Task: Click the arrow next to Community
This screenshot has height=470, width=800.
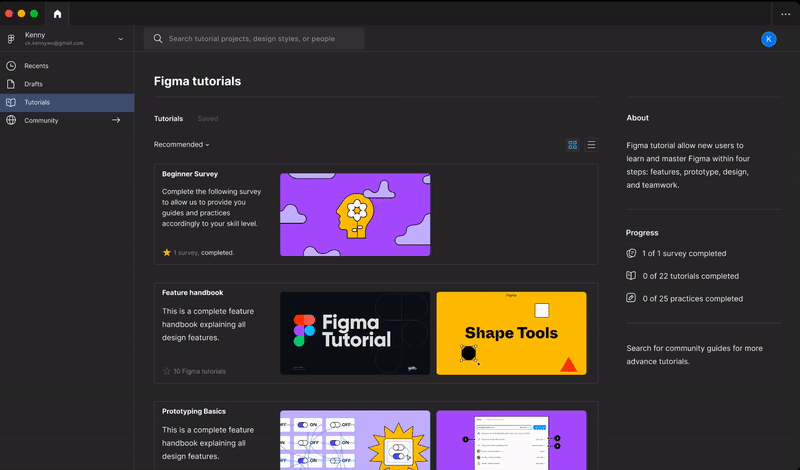Action: click(116, 120)
